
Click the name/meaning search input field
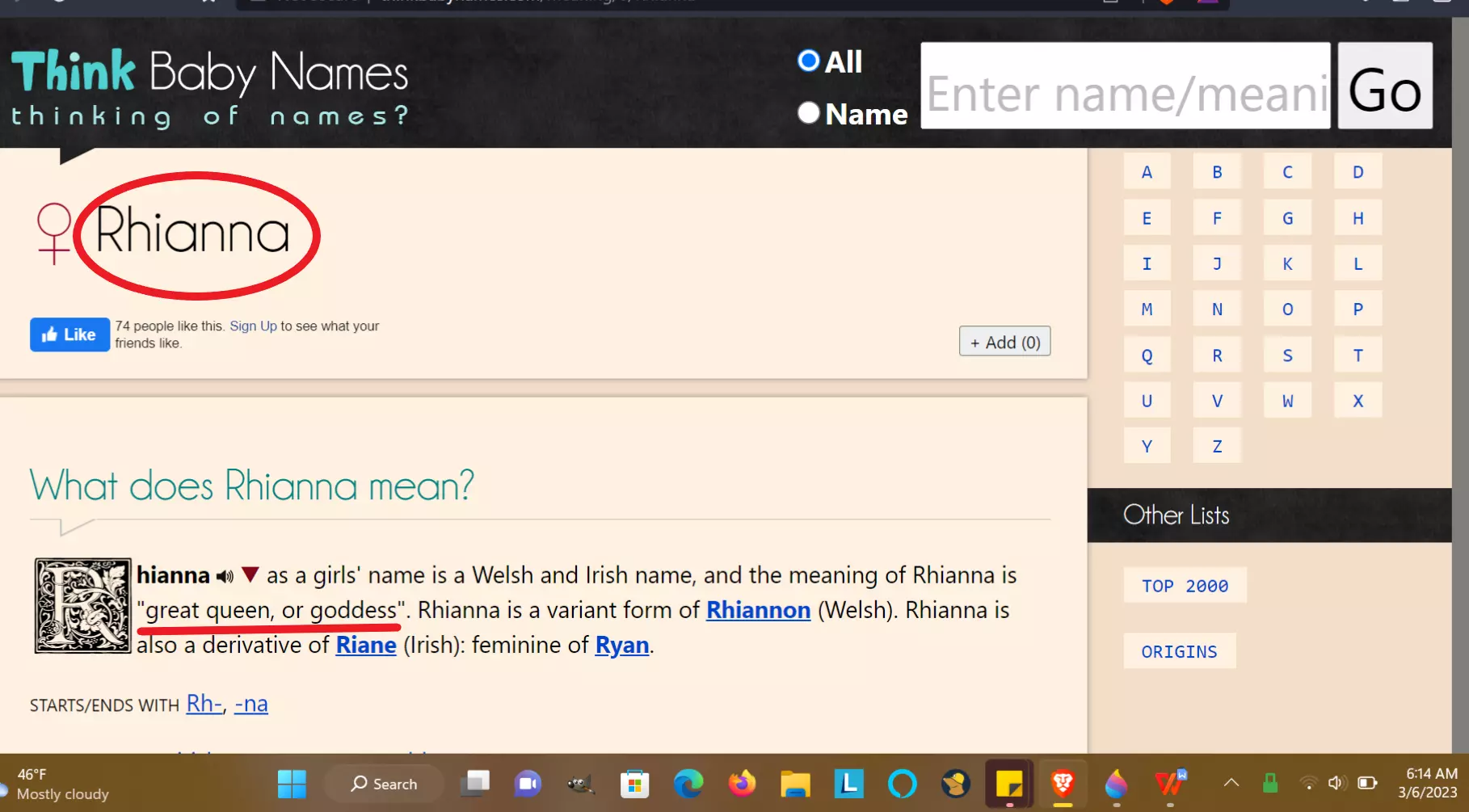click(x=1125, y=86)
